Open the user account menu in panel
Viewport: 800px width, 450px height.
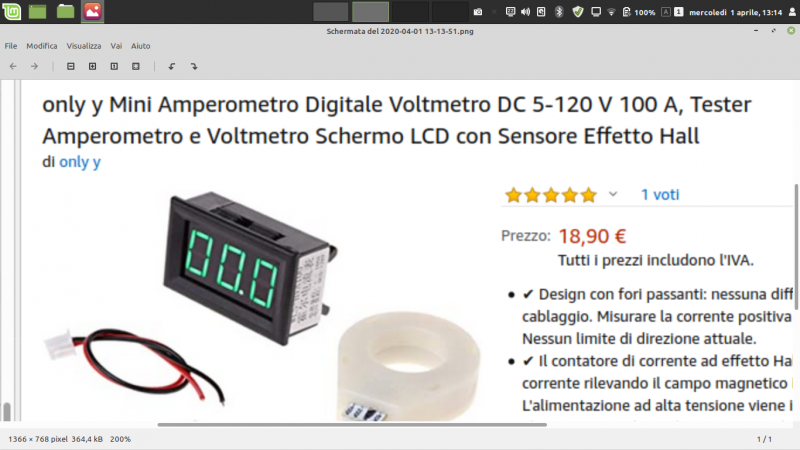click(x=792, y=12)
